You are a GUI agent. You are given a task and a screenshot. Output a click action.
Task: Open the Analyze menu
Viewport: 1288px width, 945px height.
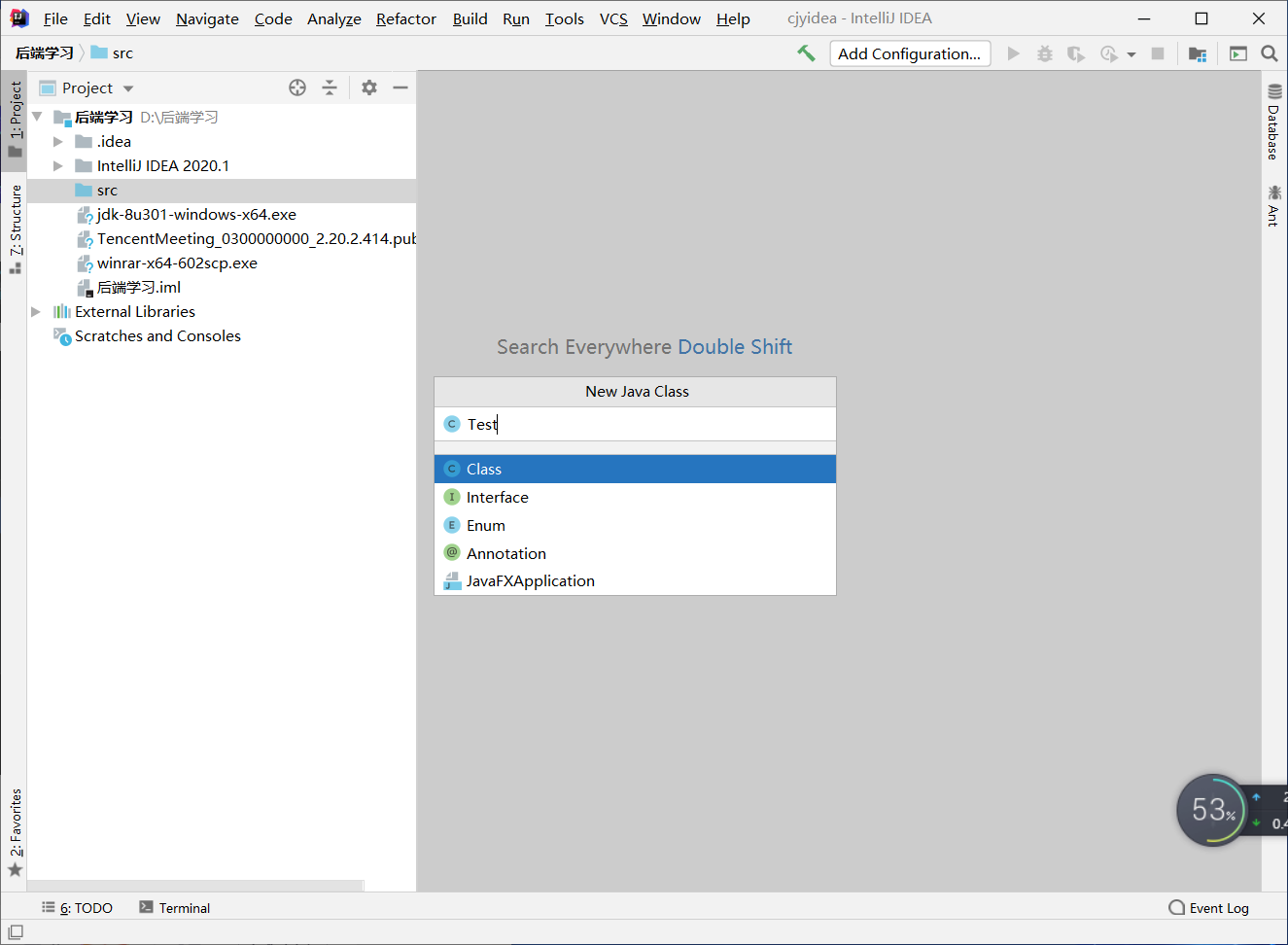[x=333, y=18]
